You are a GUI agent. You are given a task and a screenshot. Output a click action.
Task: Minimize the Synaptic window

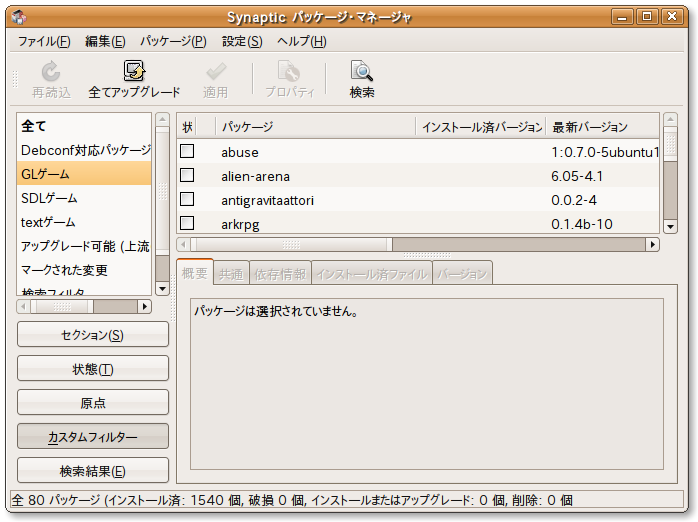(622, 17)
